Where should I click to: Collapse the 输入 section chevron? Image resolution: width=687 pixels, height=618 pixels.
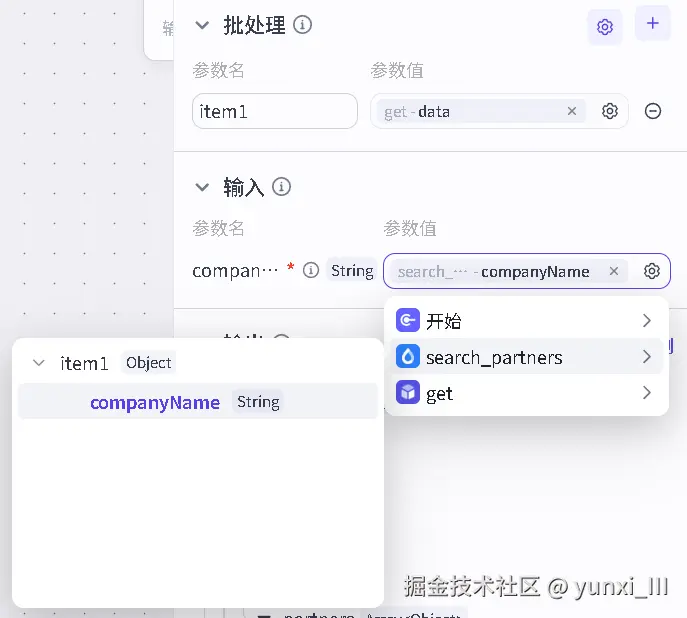(x=202, y=187)
